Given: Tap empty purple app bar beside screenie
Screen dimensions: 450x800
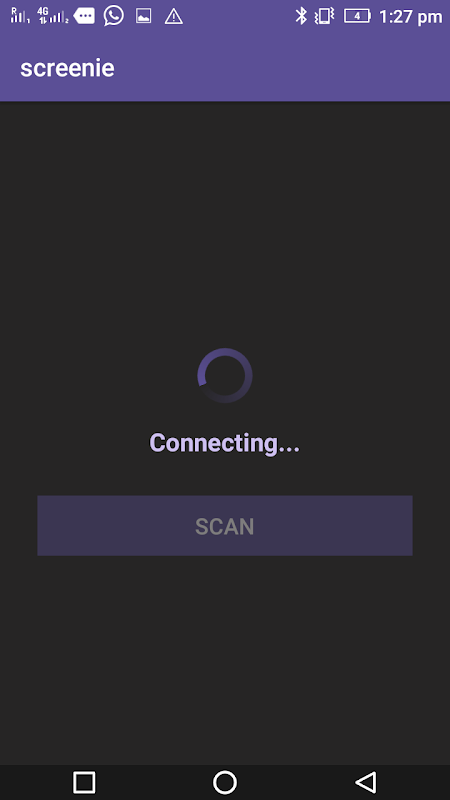Looking at the screenshot, I should [x=286, y=68].
